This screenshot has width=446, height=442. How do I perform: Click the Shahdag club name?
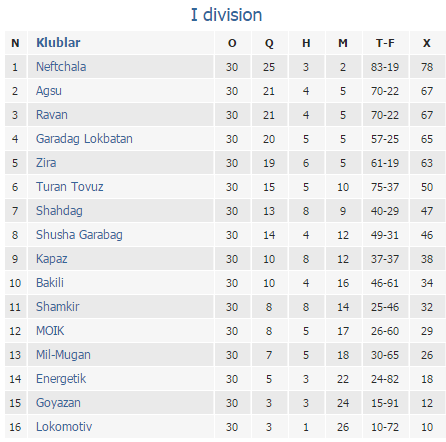[59, 211]
